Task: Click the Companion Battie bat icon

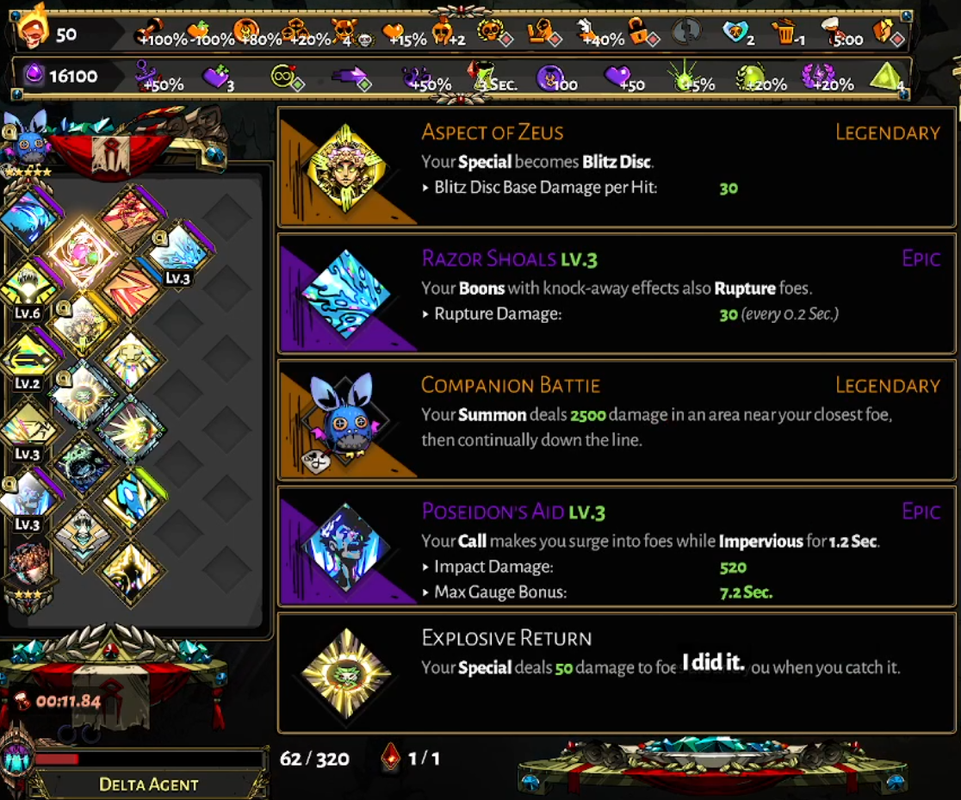Action: 344,419
